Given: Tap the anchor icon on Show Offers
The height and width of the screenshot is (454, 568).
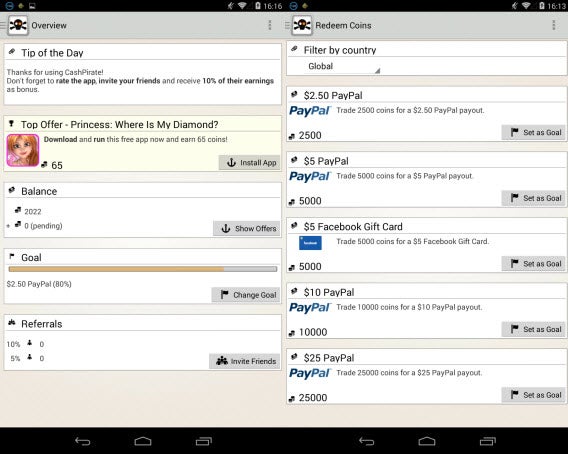Looking at the screenshot, I should 226,229.
